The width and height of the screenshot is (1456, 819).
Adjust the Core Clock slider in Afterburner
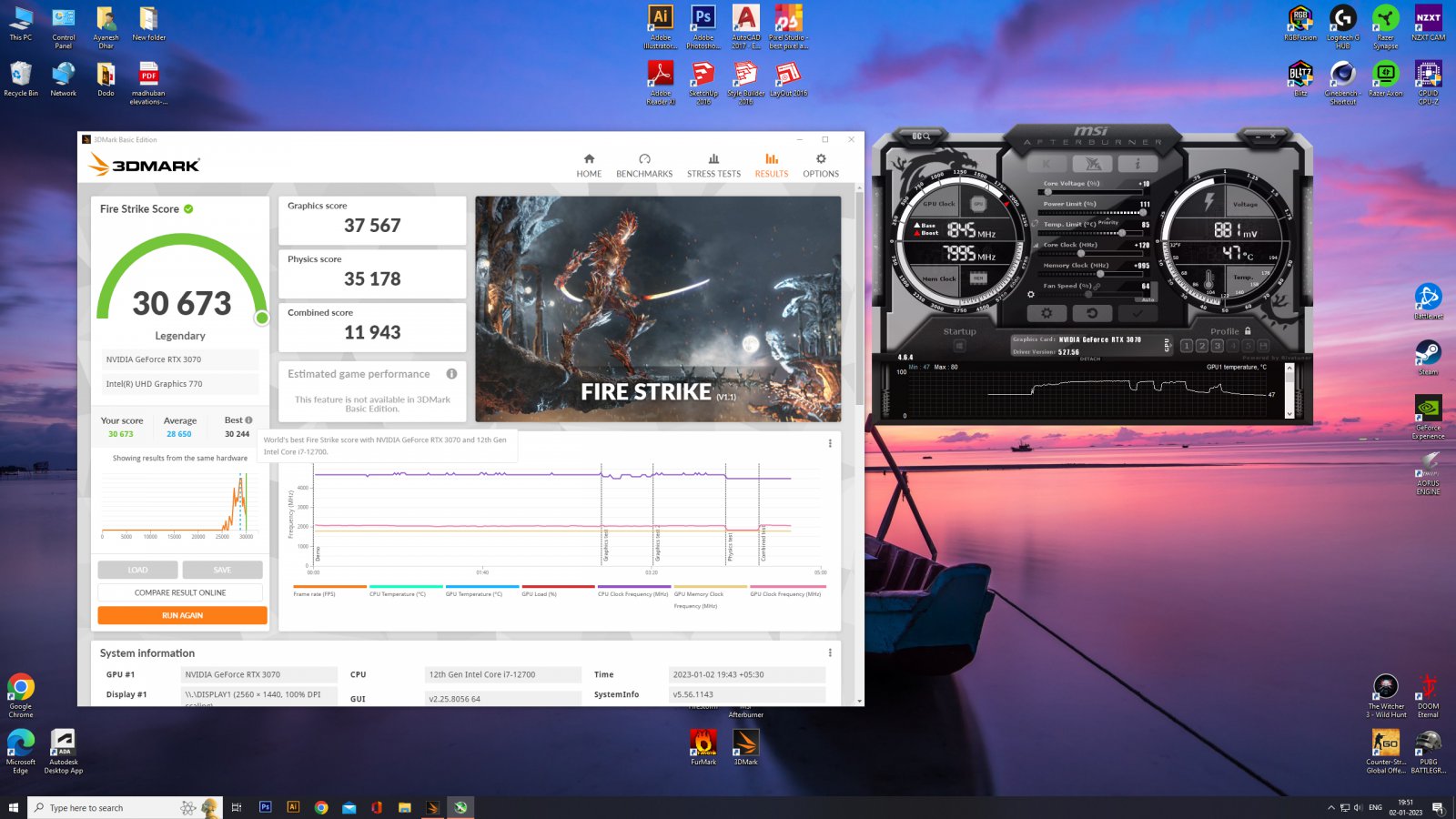(1090, 254)
